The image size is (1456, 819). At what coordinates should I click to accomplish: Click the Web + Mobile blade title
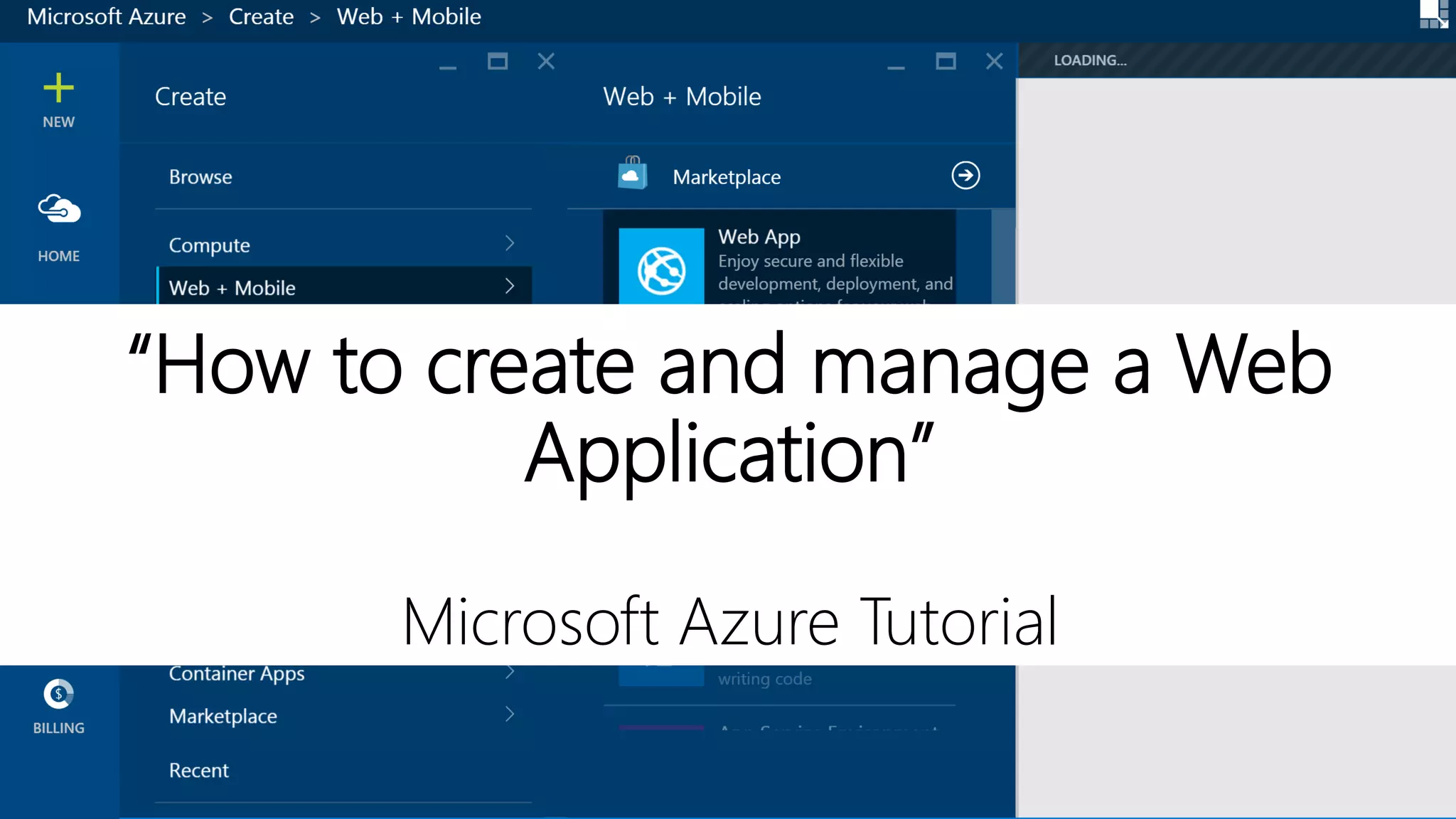tap(682, 97)
